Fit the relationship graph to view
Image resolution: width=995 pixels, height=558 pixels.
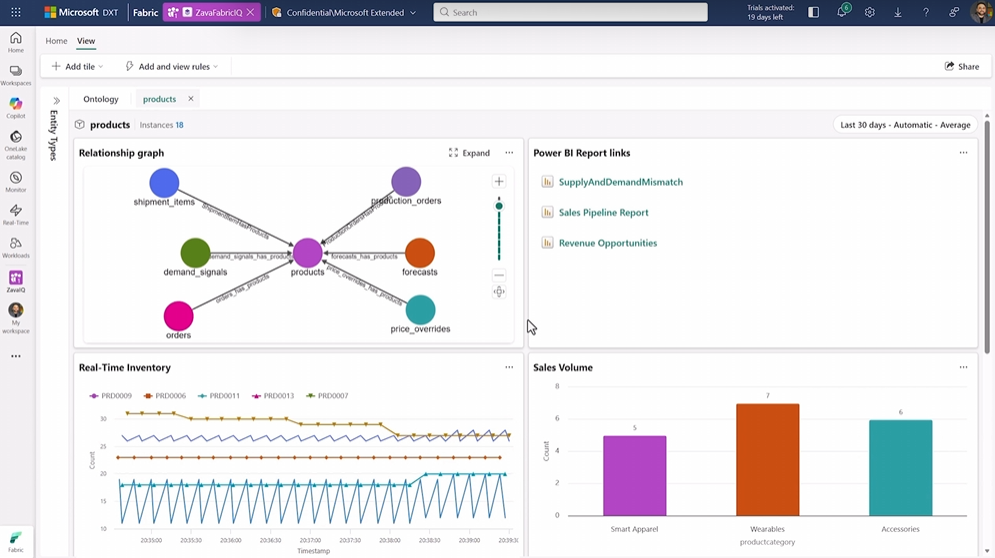(499, 292)
